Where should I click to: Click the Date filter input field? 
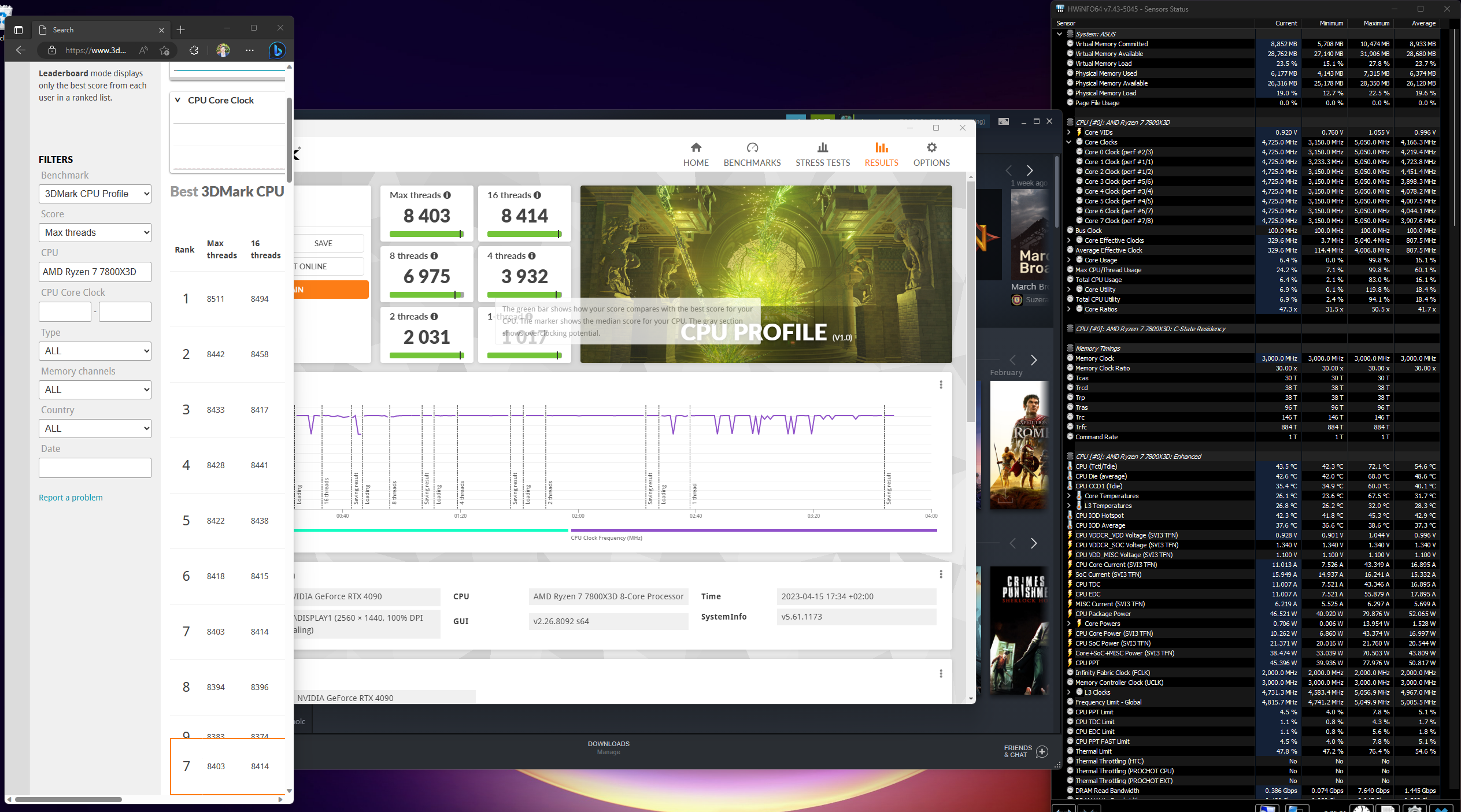coord(95,468)
